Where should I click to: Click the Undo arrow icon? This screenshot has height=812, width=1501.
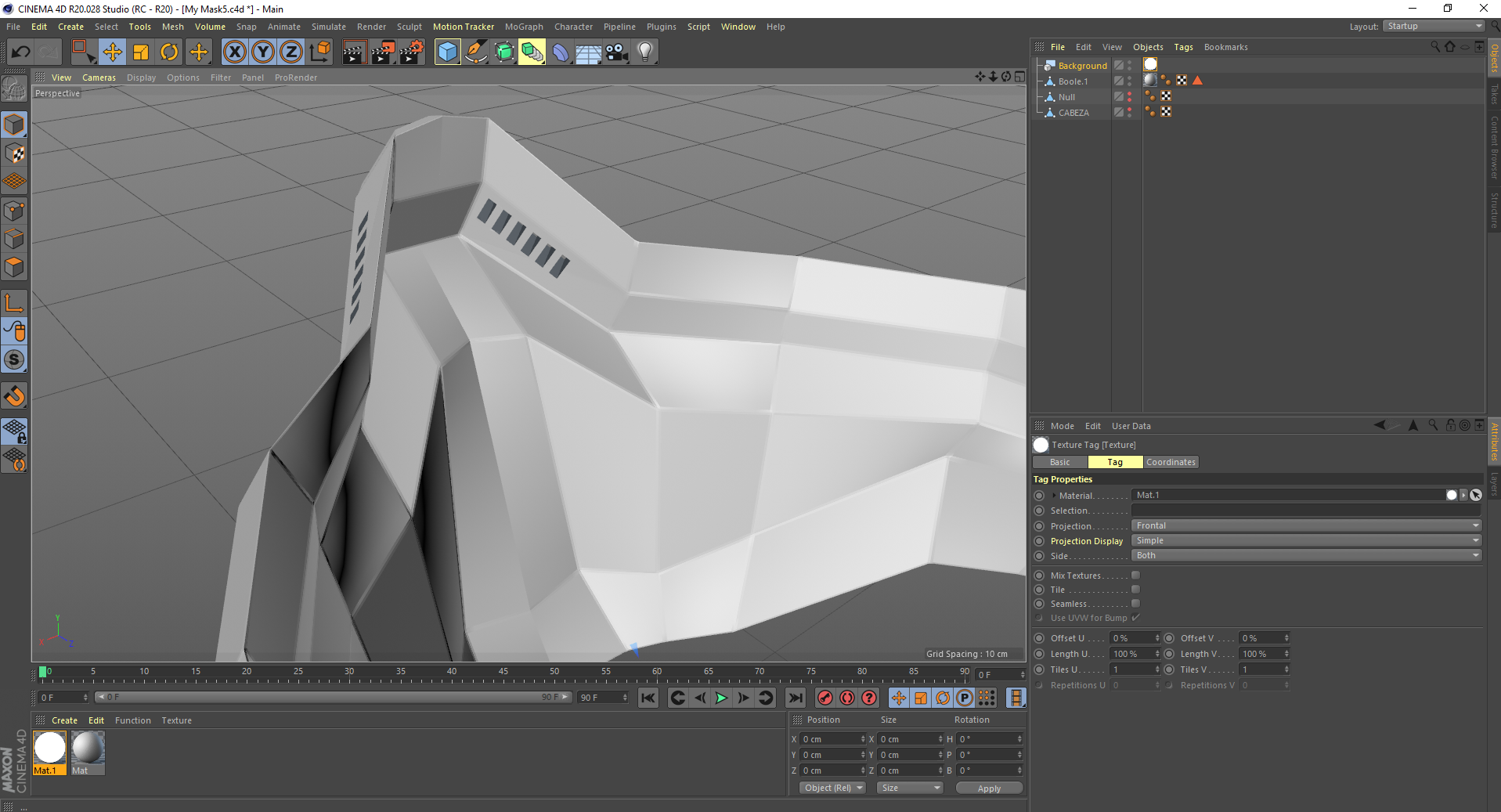[x=21, y=52]
